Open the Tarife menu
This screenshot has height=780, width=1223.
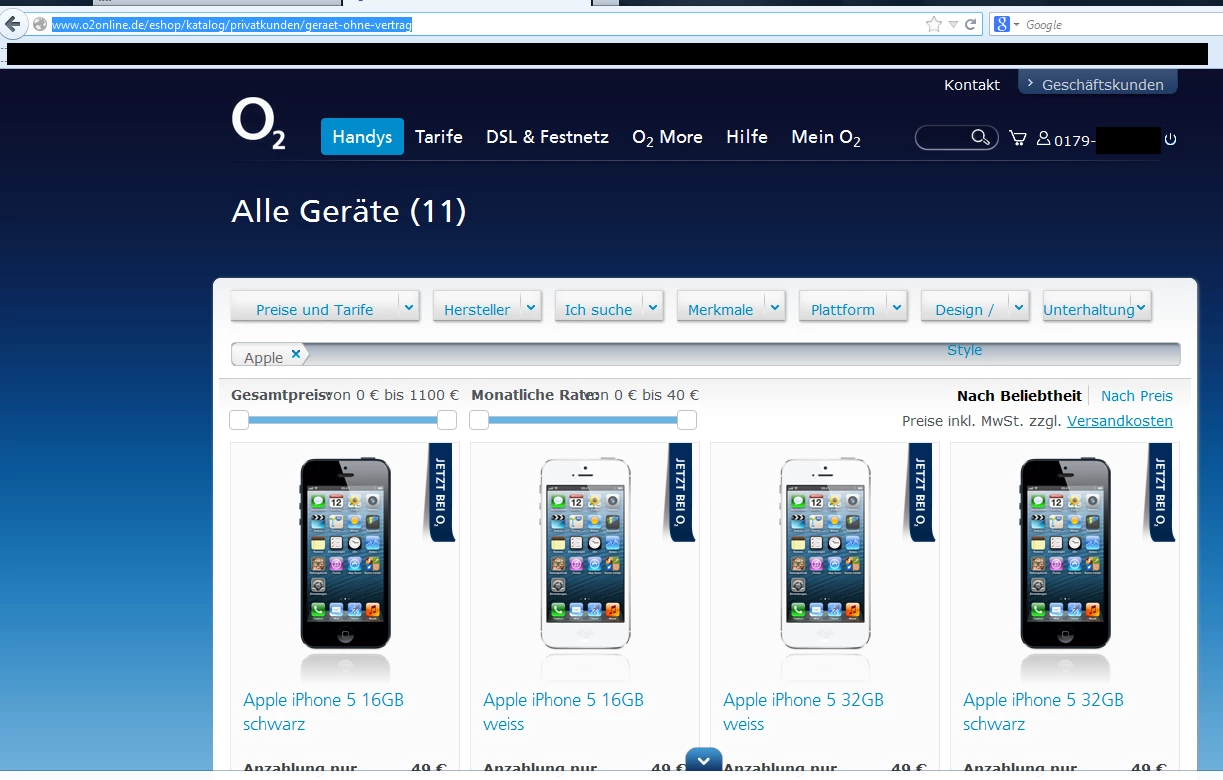pos(439,137)
